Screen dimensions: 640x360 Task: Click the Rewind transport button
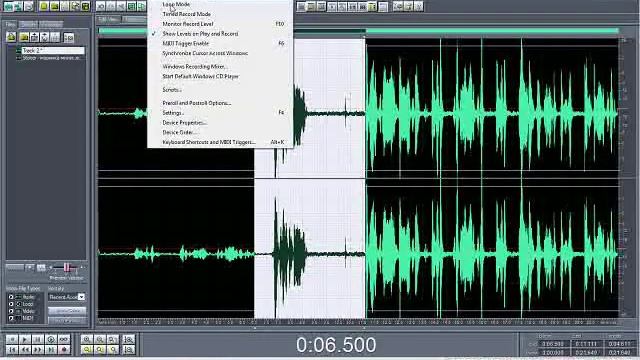tap(24, 350)
